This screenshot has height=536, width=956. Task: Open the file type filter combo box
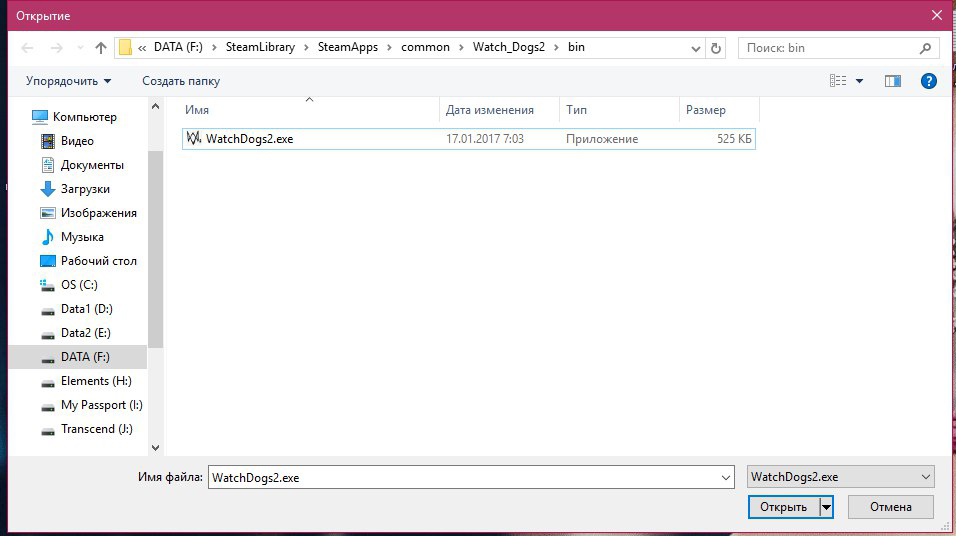[x=841, y=477]
